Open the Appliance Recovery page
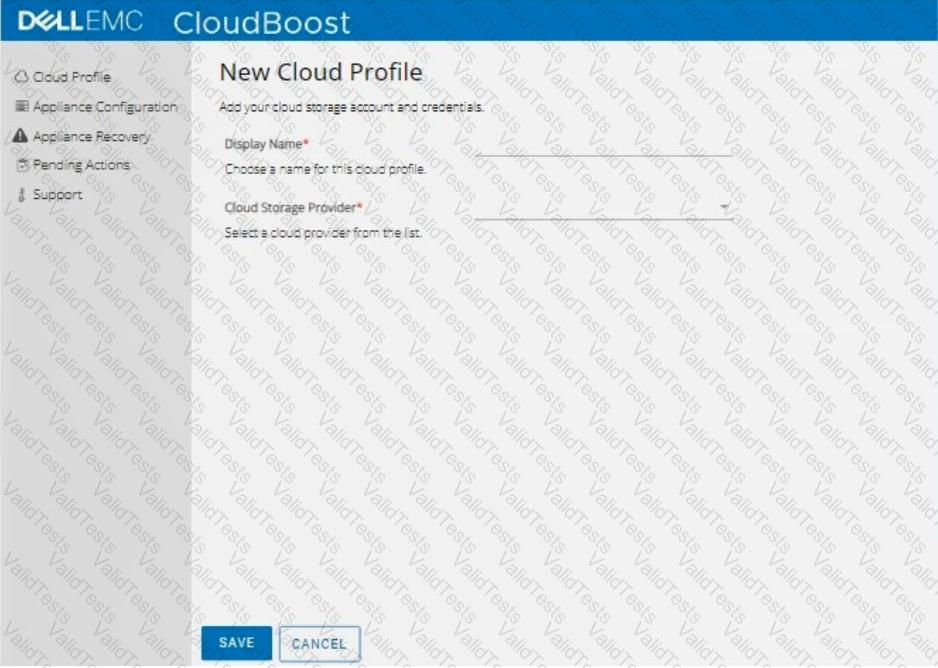Viewport: 938px width, 668px height. 91,136
